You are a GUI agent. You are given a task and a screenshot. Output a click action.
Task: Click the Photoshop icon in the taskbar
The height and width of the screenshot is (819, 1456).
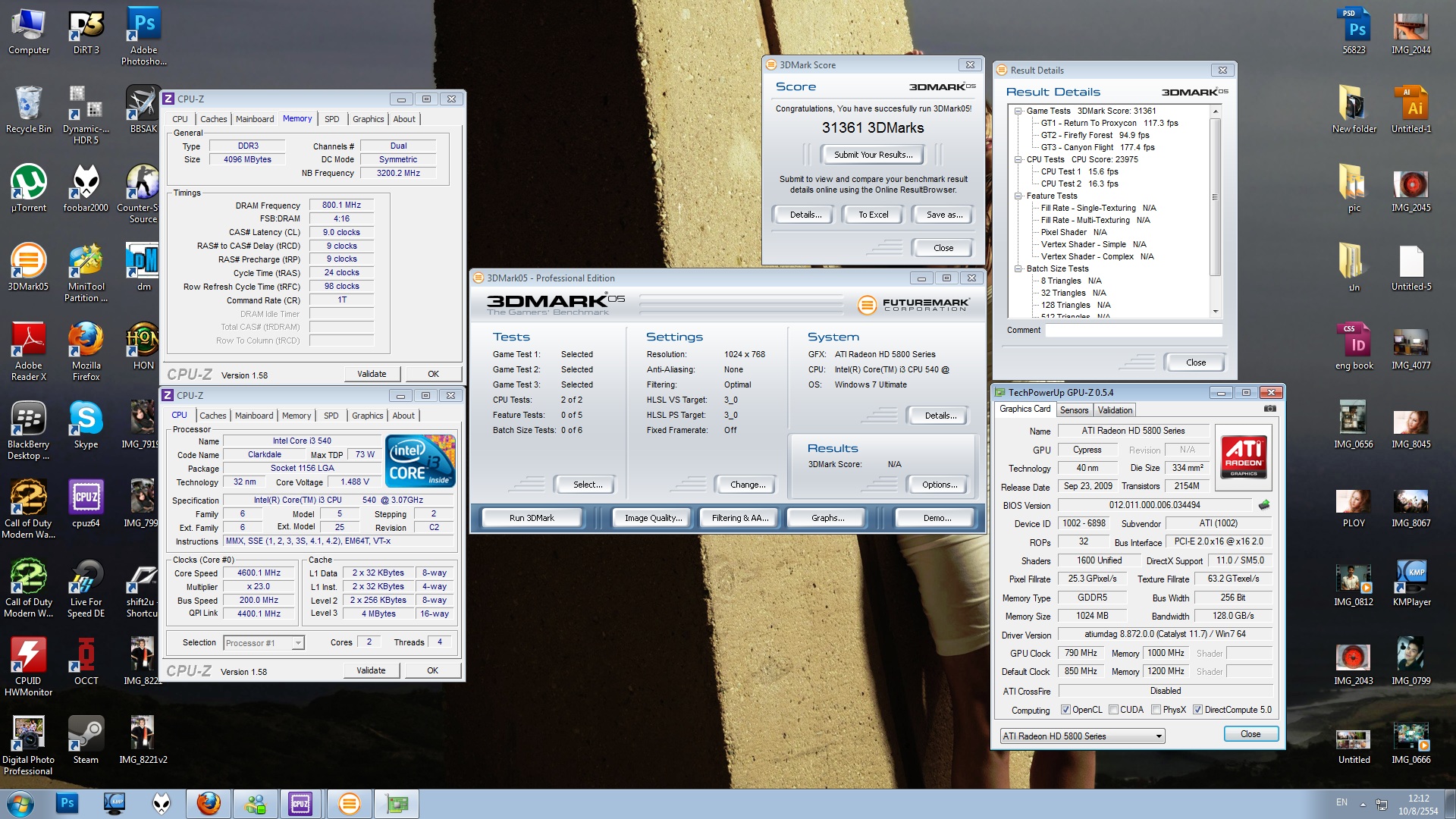67,803
